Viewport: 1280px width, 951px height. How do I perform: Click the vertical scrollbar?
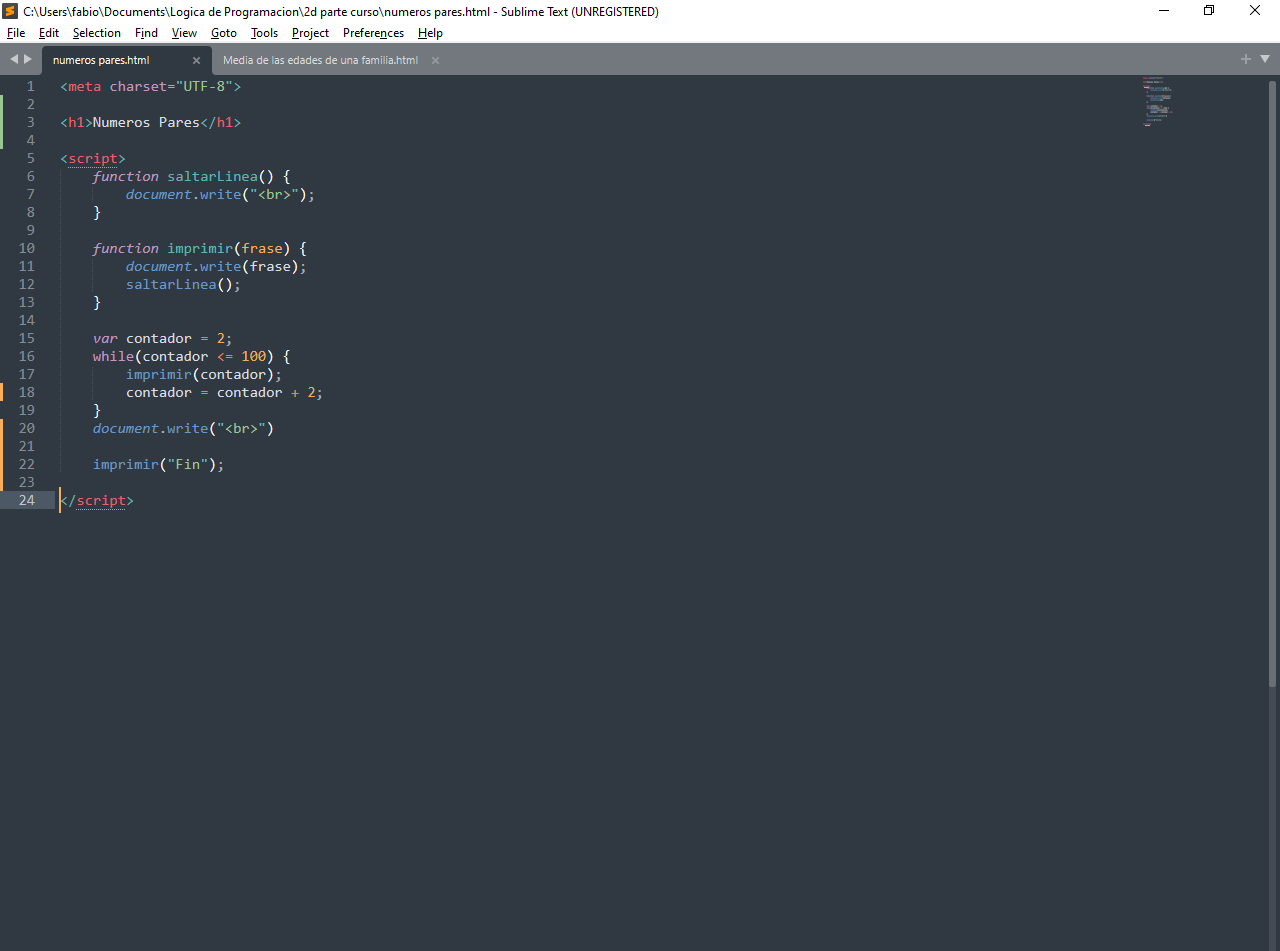[1273, 382]
